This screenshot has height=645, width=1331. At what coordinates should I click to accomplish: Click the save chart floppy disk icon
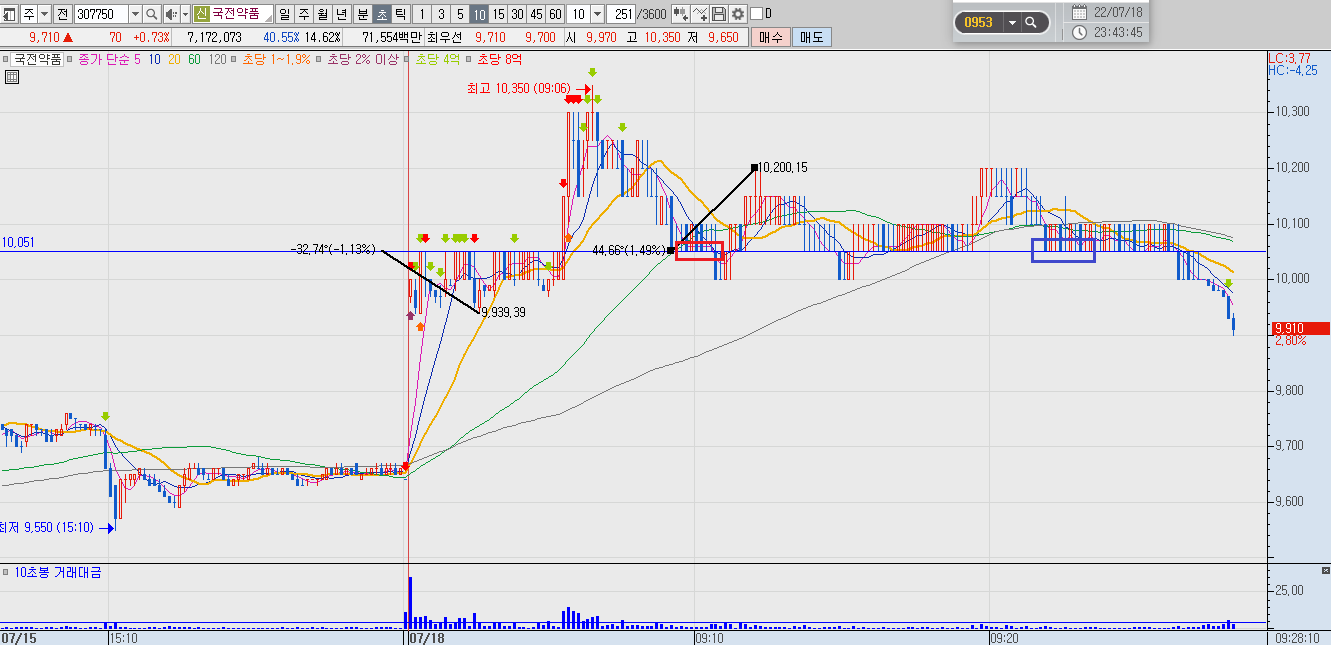tap(718, 14)
